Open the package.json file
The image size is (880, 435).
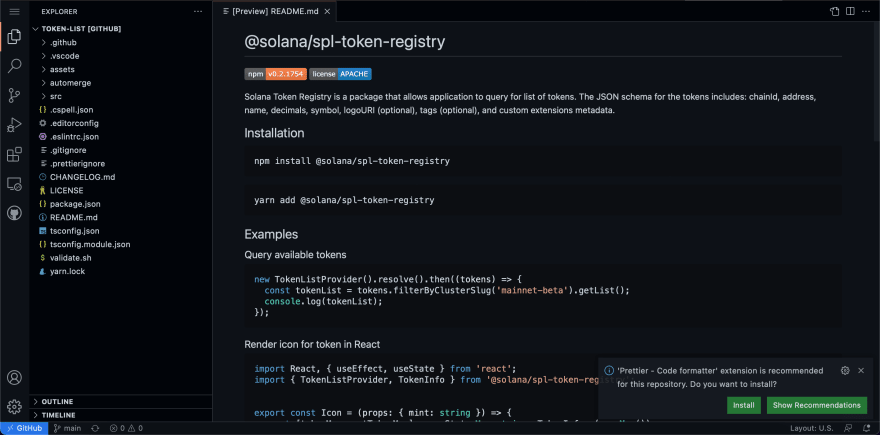[121, 204]
